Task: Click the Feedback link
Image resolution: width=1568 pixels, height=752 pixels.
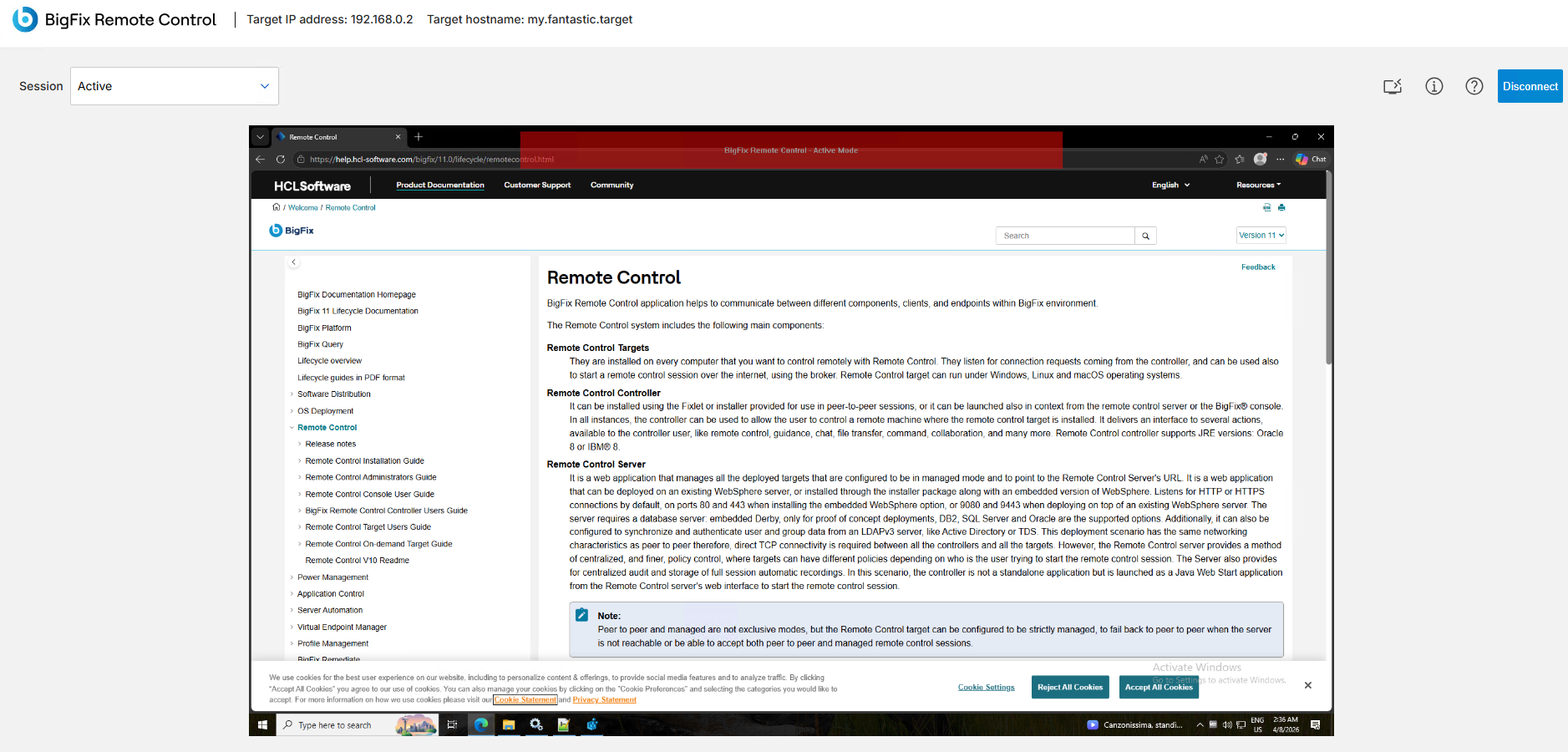Action: pyautogui.click(x=1258, y=267)
